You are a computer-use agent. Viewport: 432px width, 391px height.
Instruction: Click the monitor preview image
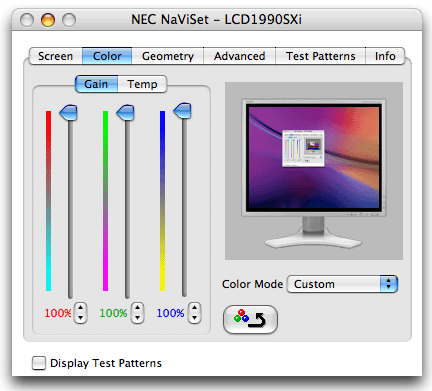tap(314, 171)
